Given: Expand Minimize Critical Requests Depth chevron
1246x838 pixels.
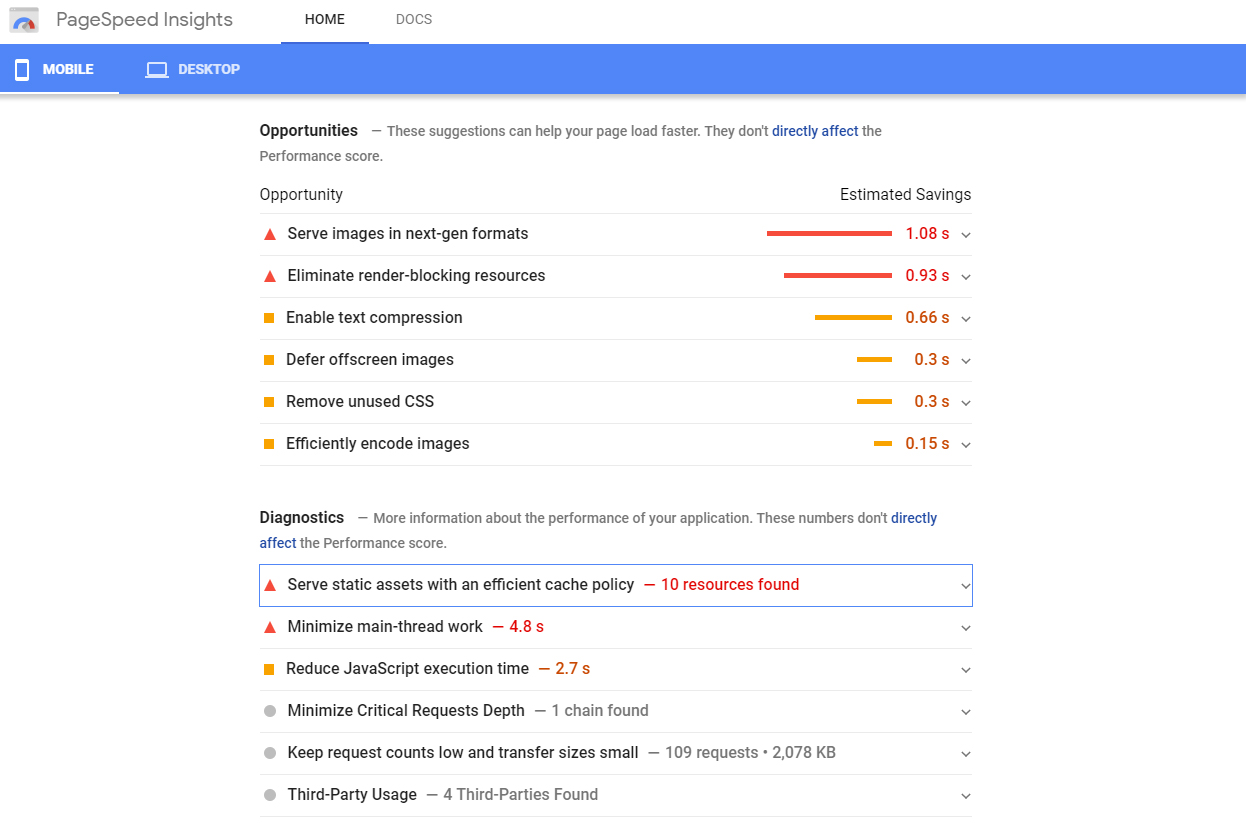Looking at the screenshot, I should [x=965, y=712].
